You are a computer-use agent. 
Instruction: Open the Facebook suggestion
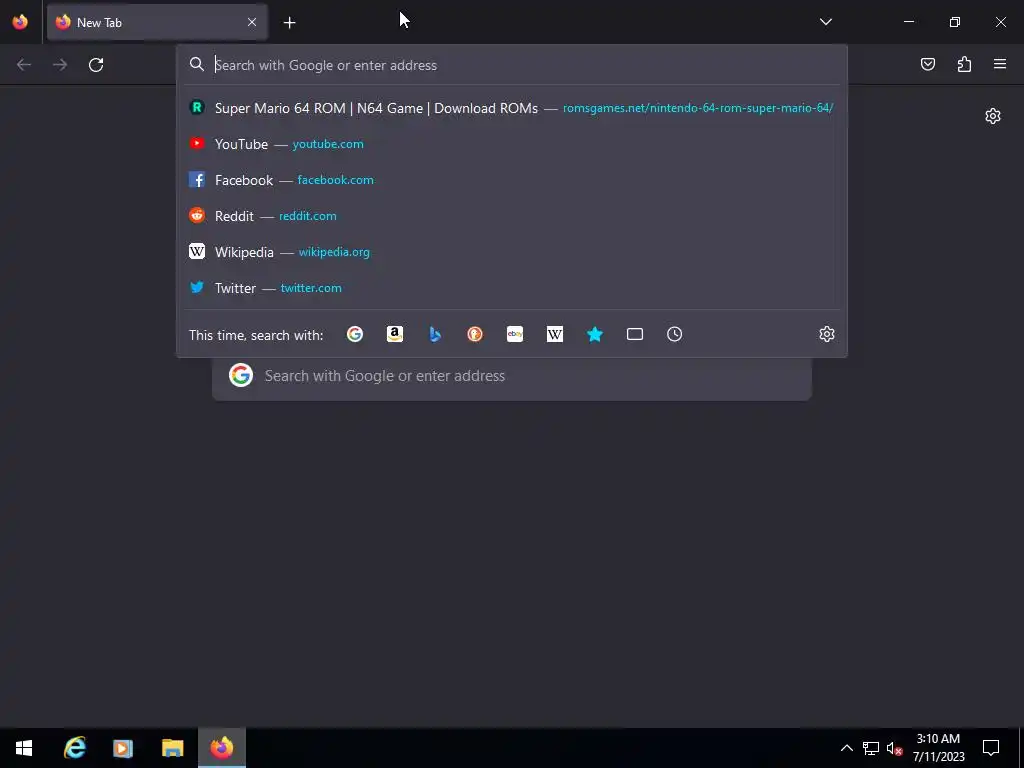[511, 180]
